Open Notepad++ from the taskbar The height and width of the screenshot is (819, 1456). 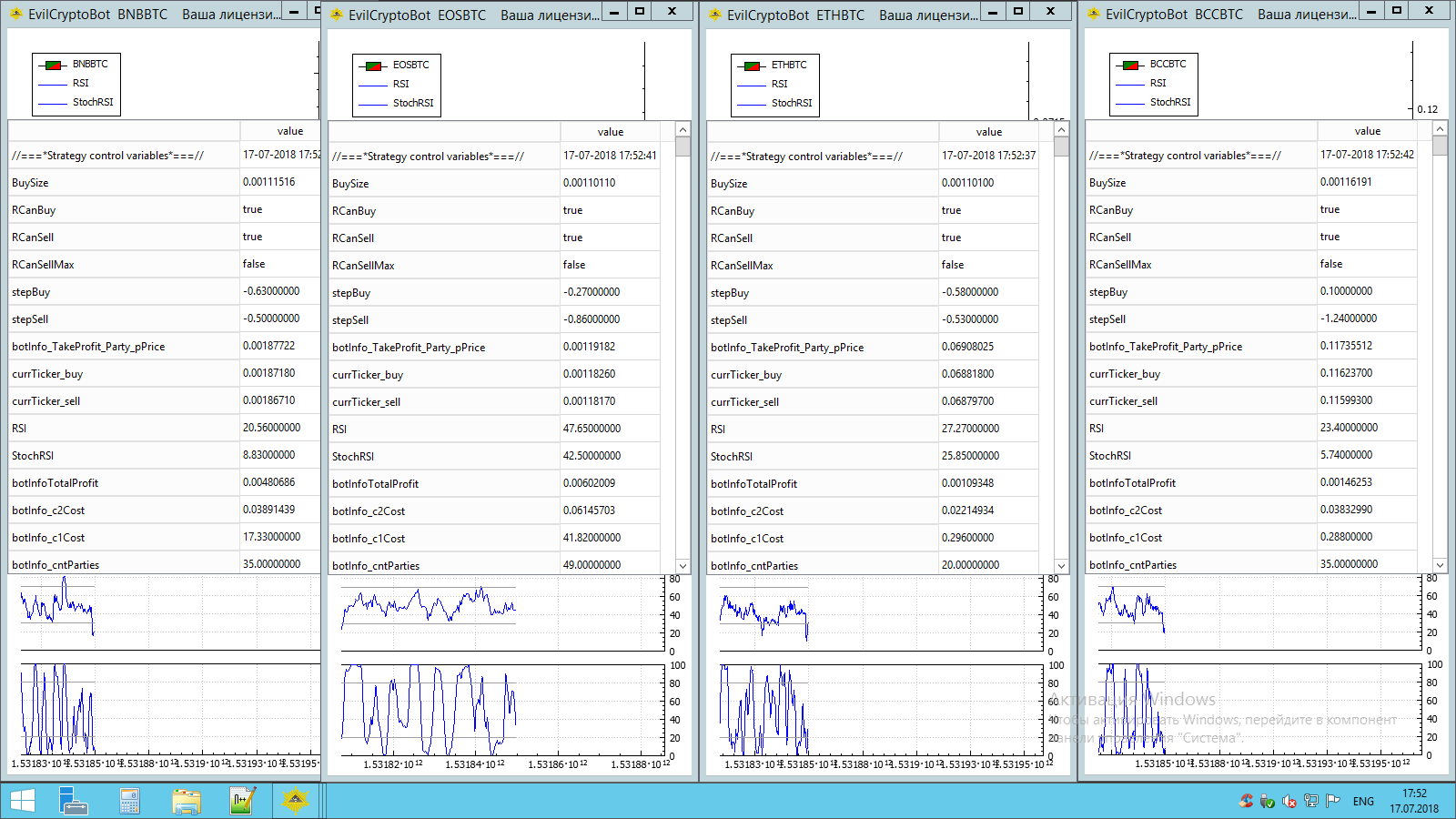[x=242, y=801]
